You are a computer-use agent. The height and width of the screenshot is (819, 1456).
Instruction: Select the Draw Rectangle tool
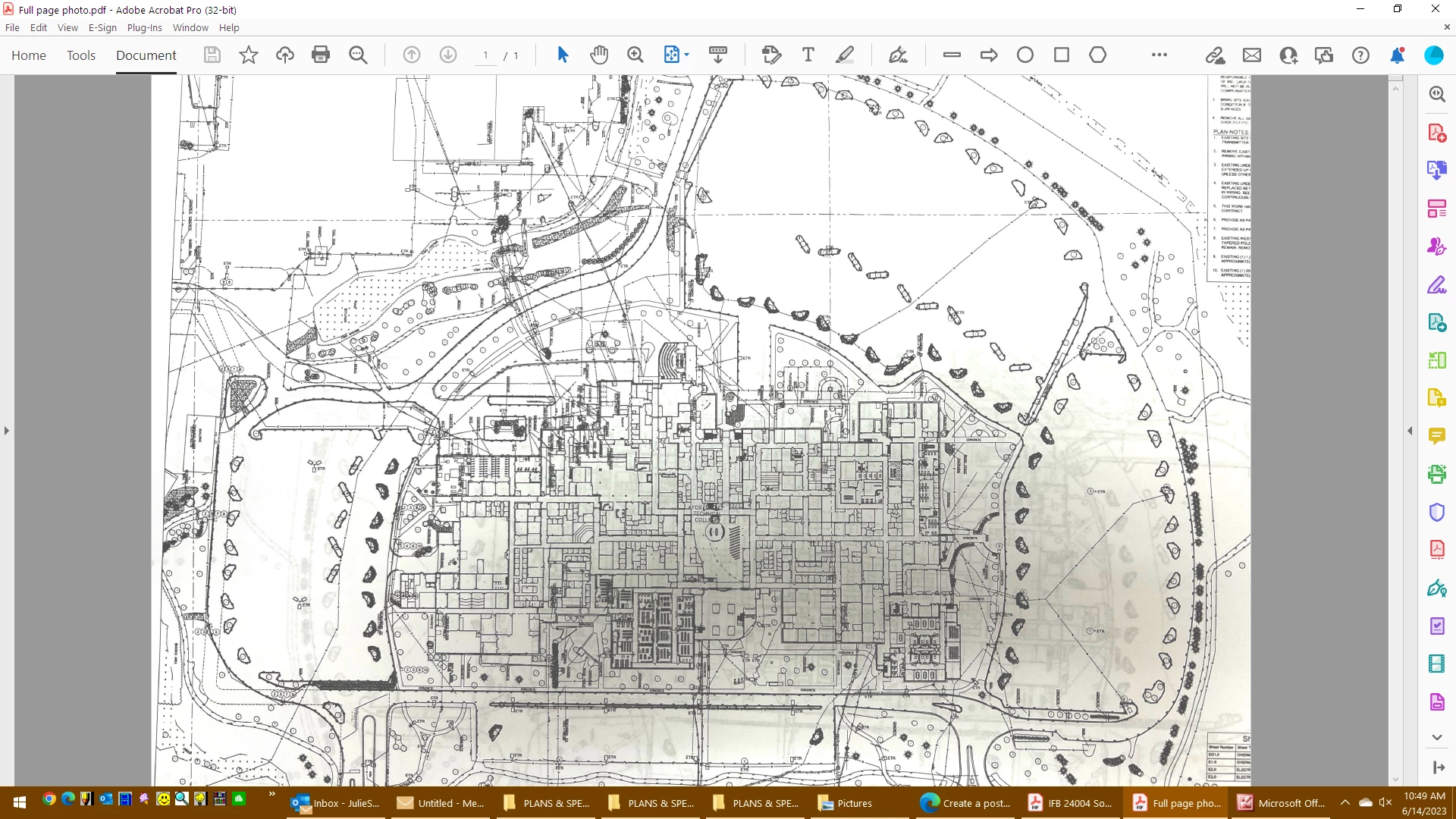click(1062, 55)
